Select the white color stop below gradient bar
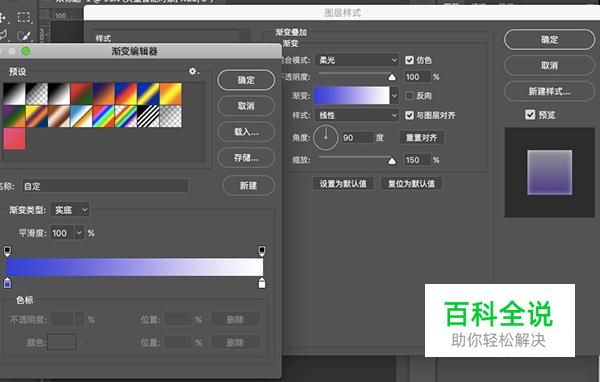 point(262,283)
